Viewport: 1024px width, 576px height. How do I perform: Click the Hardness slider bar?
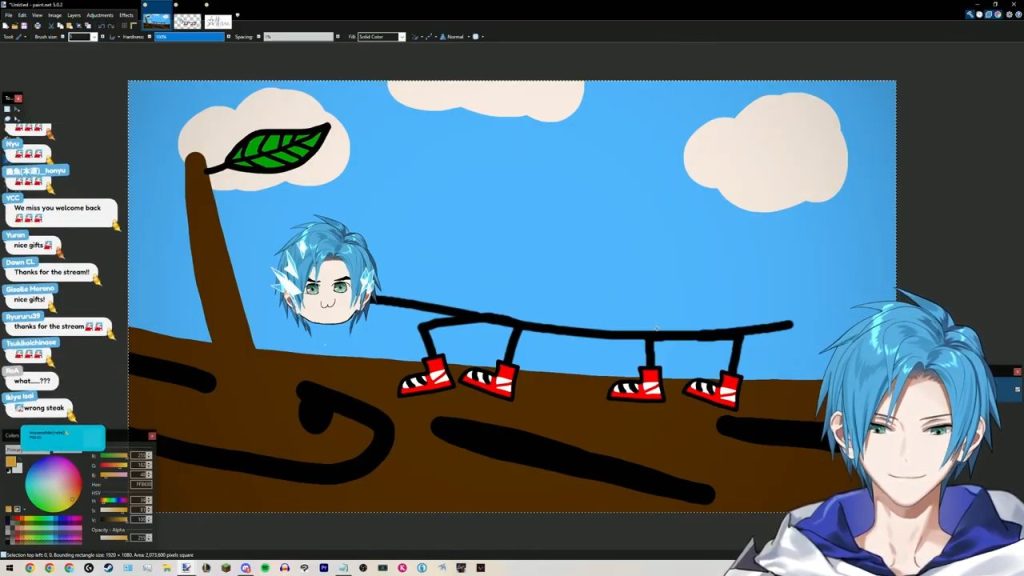[189, 37]
